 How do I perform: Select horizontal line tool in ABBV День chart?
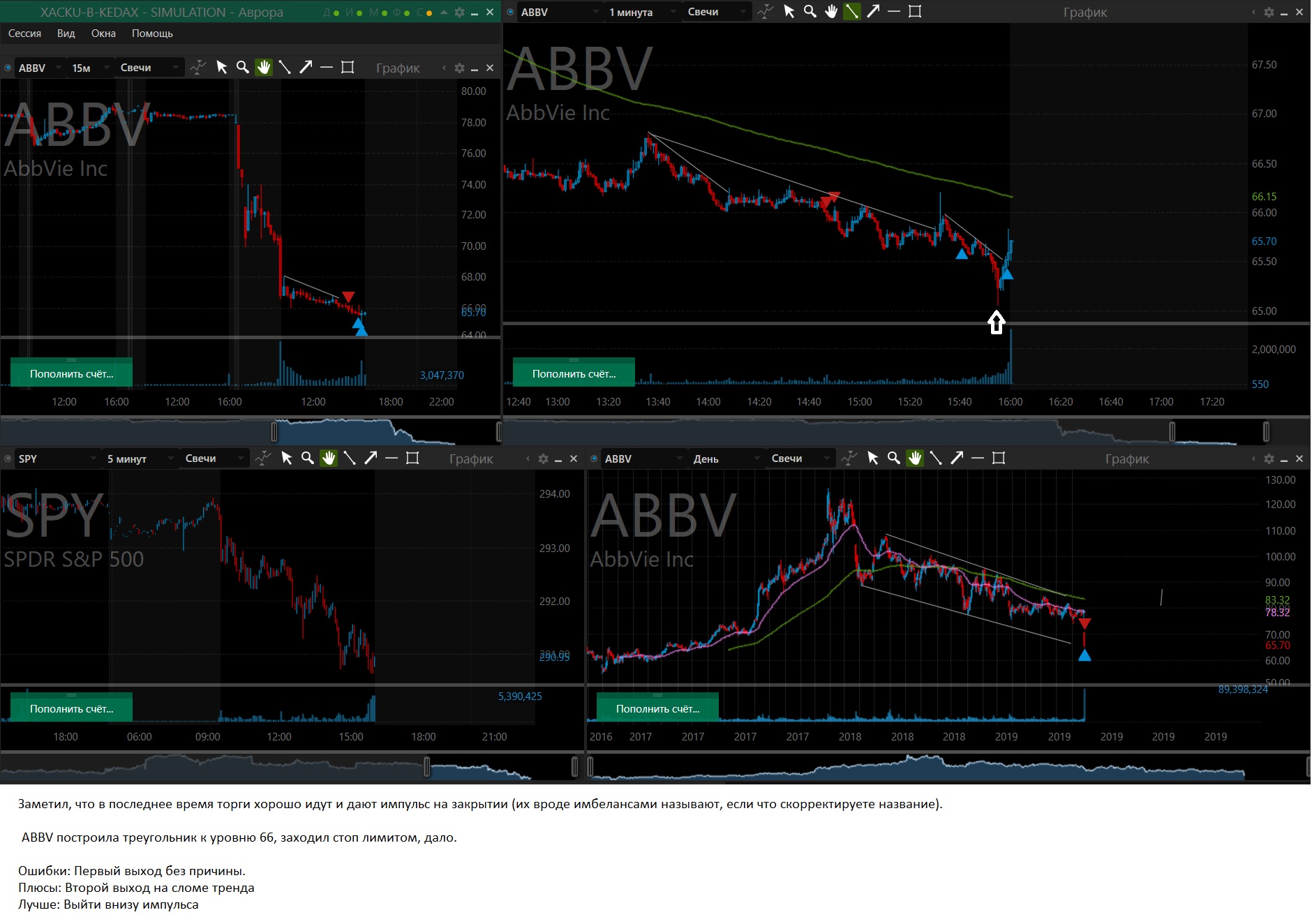[x=978, y=459]
